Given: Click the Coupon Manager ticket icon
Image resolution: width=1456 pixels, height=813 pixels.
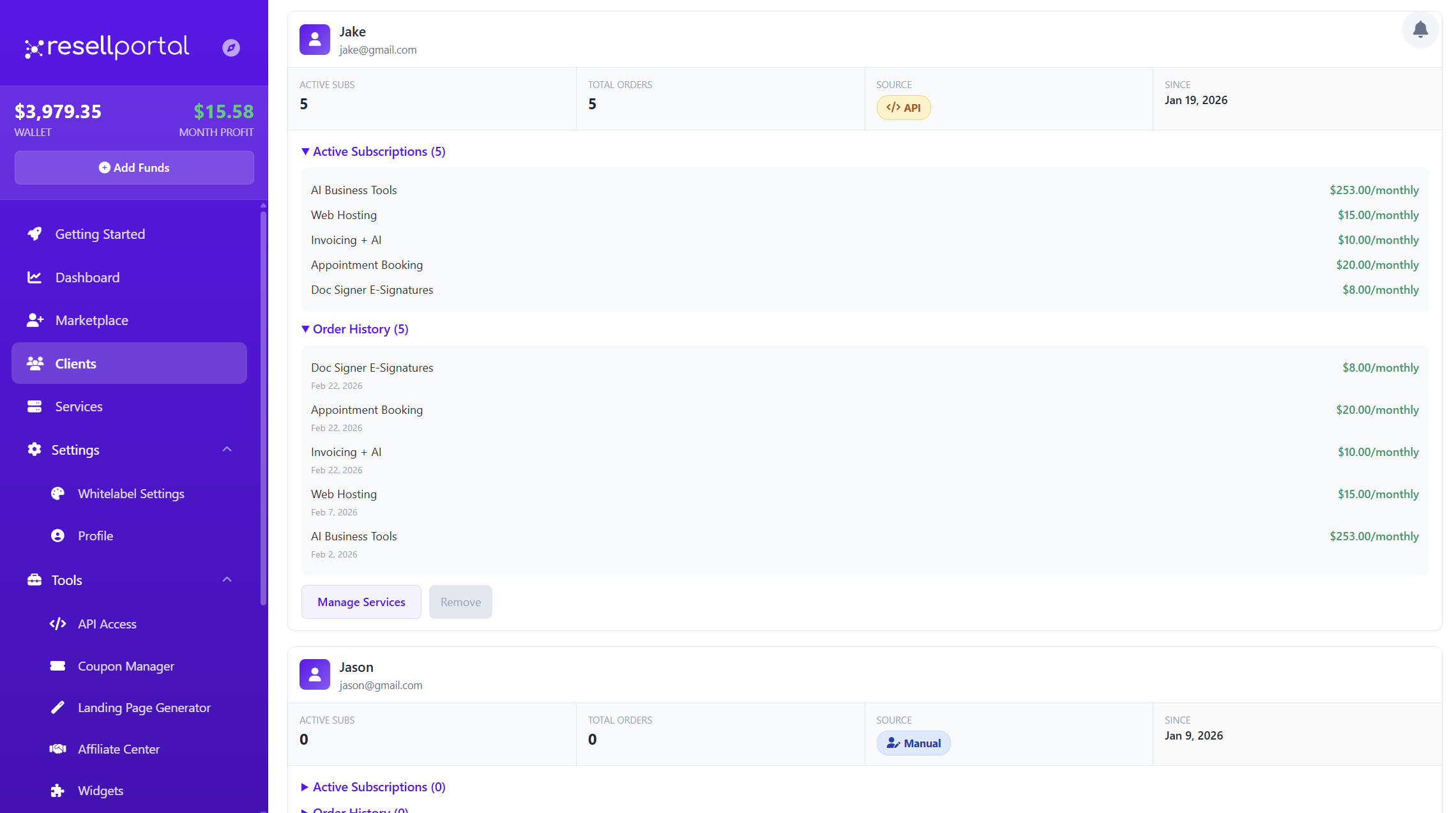Looking at the screenshot, I should point(57,666).
